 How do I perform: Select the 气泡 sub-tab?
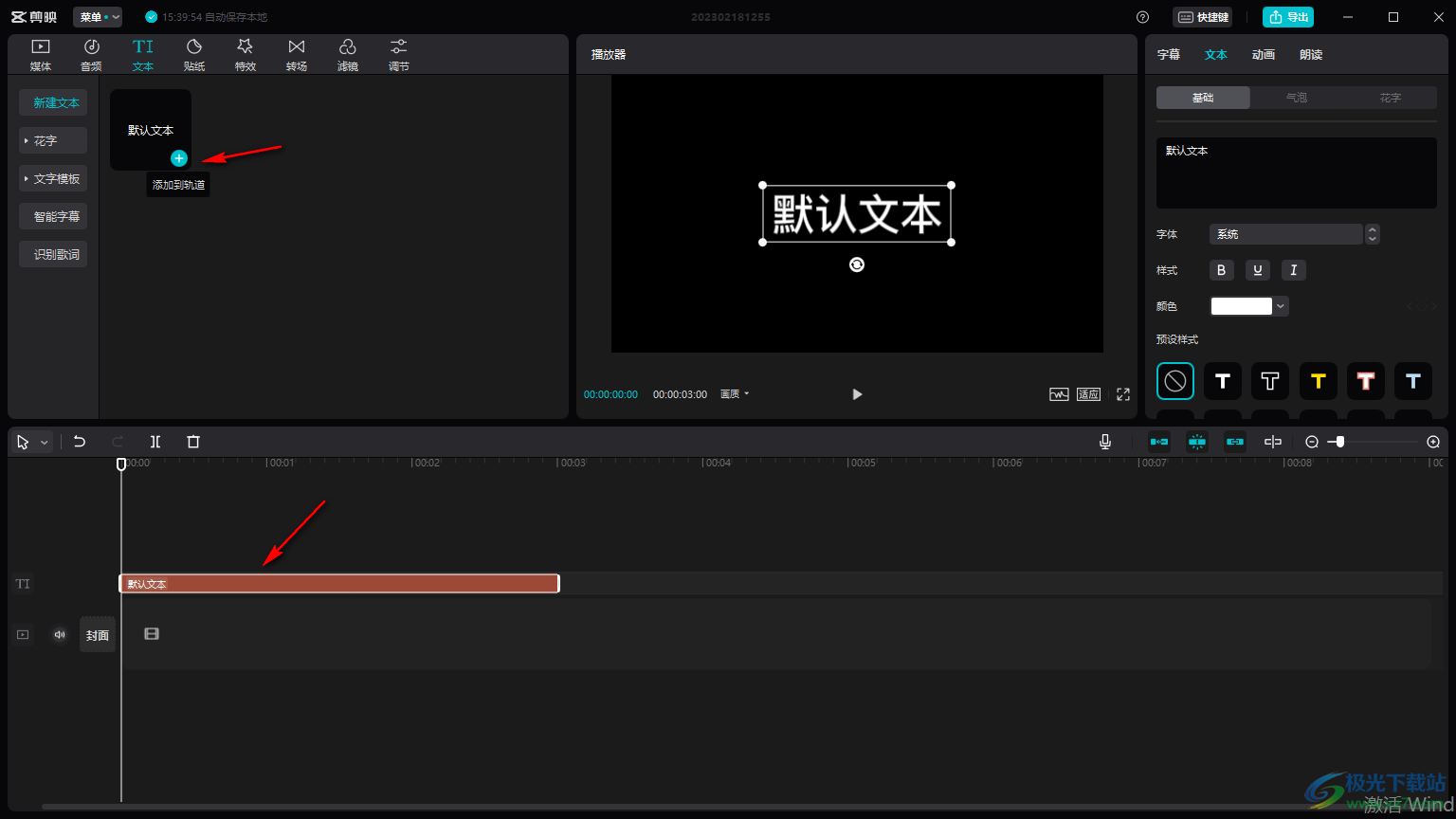(x=1296, y=98)
